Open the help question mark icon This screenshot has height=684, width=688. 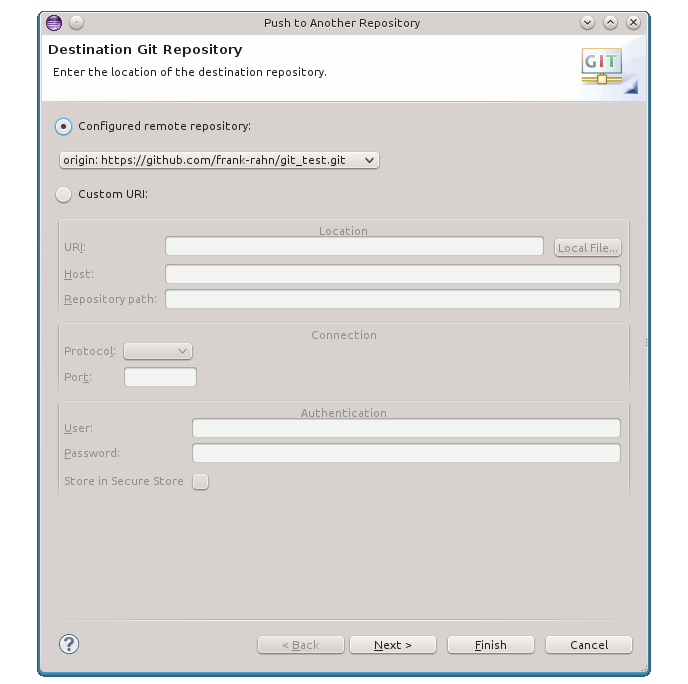click(69, 644)
